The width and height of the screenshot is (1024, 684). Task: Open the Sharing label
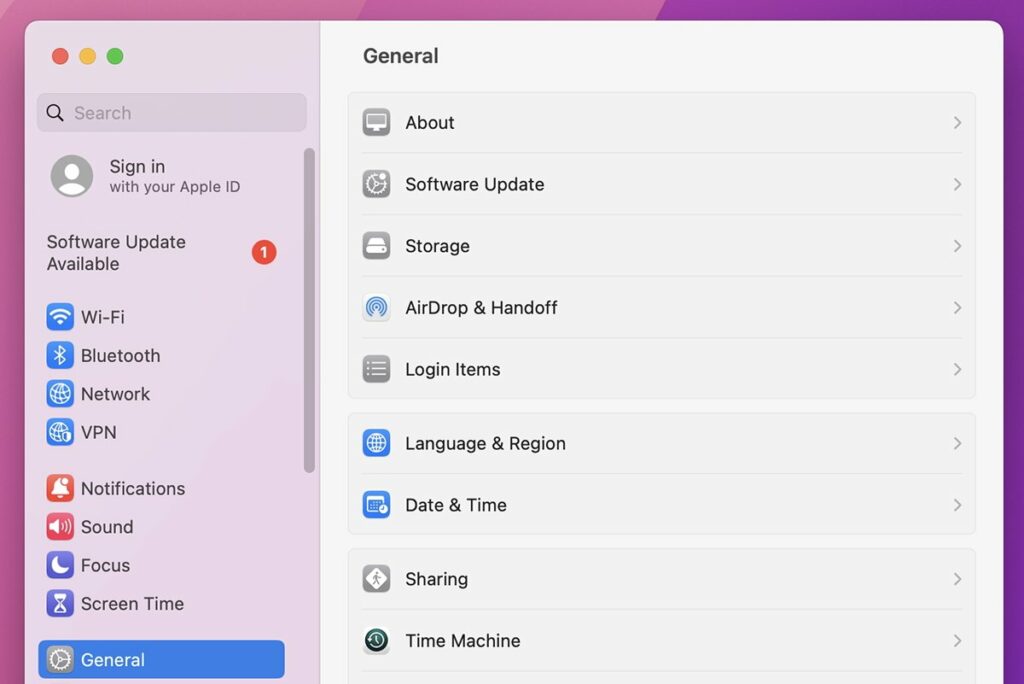click(x=436, y=579)
